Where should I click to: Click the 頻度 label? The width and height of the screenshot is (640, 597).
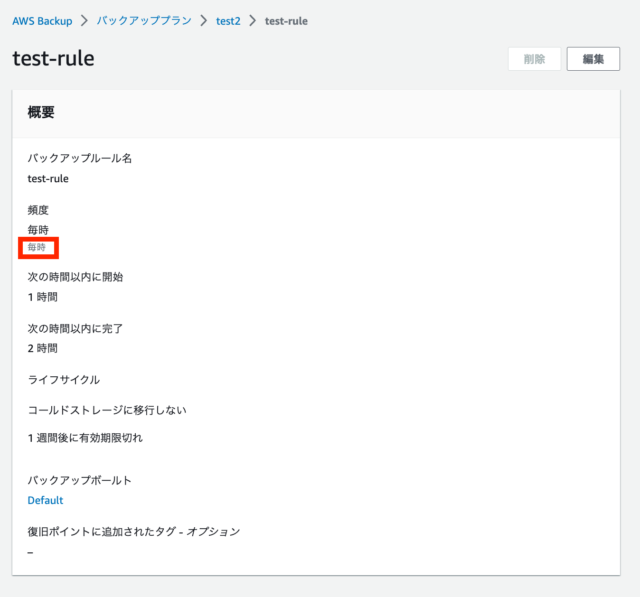tap(38, 210)
